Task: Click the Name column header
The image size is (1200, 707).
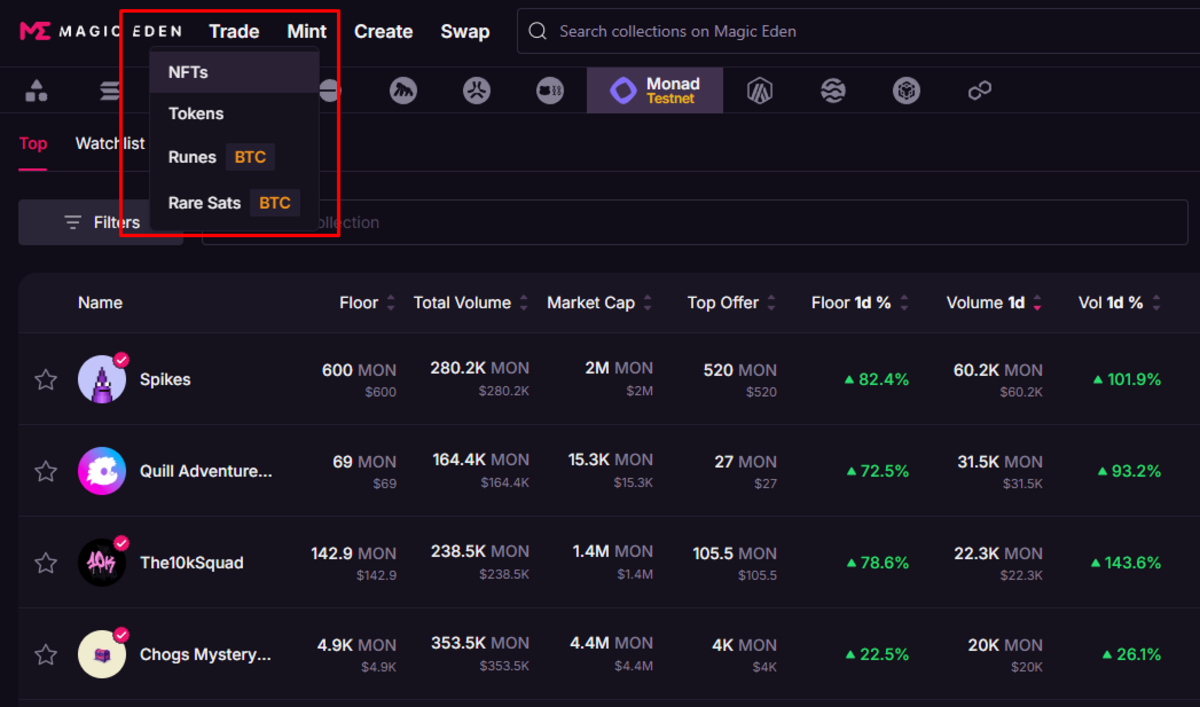Action: pyautogui.click(x=100, y=303)
